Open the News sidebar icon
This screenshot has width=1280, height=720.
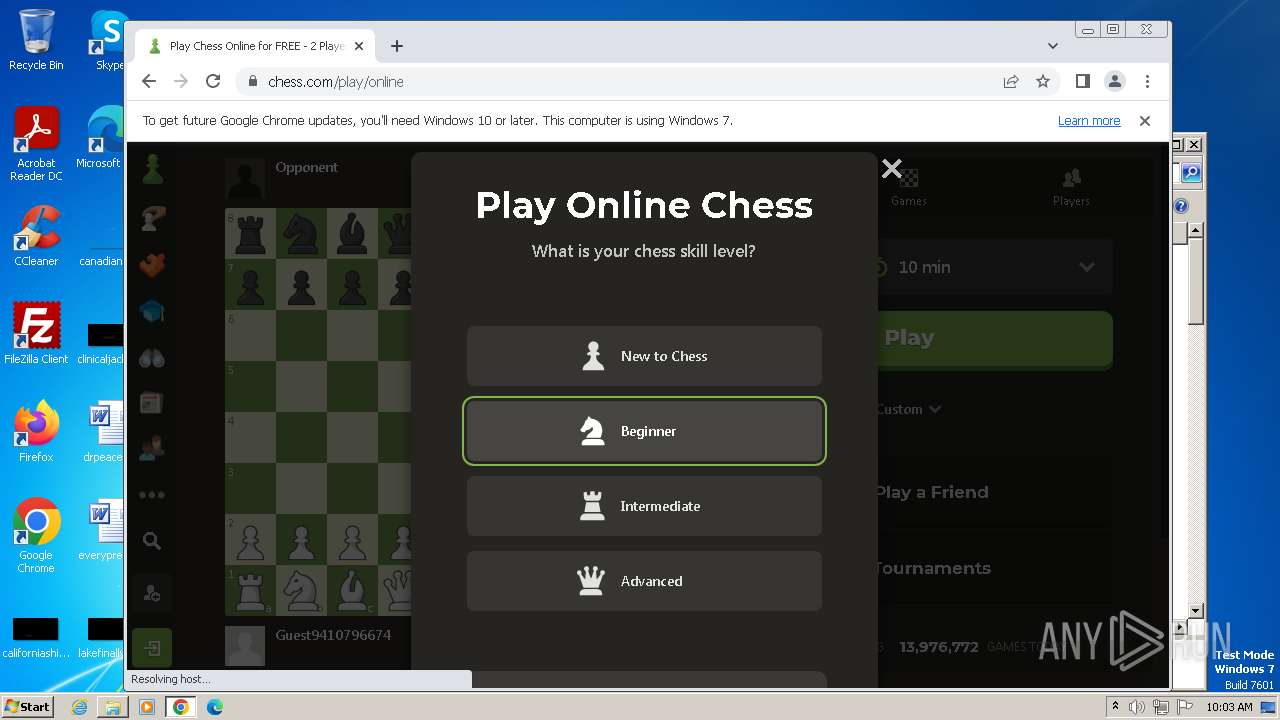pos(152,403)
